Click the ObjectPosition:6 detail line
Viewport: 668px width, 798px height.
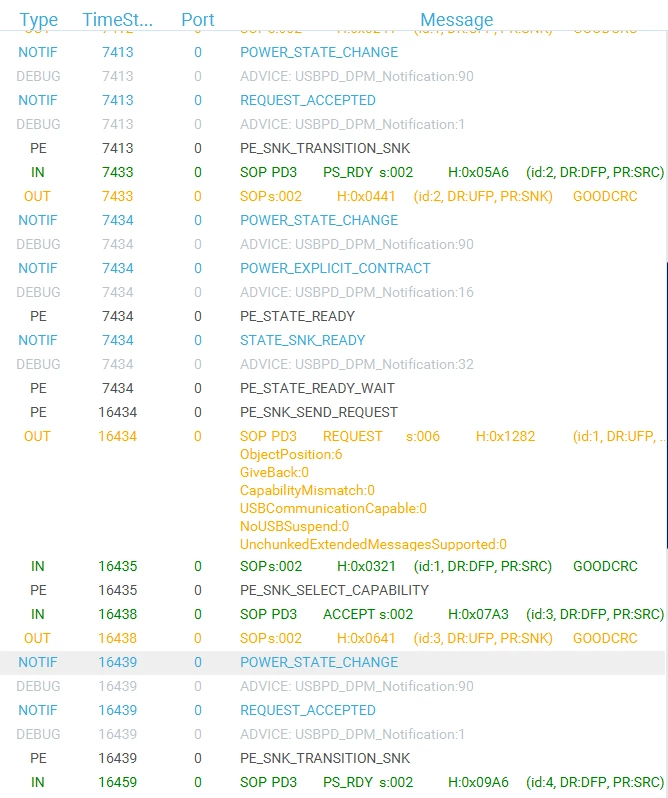click(x=291, y=454)
